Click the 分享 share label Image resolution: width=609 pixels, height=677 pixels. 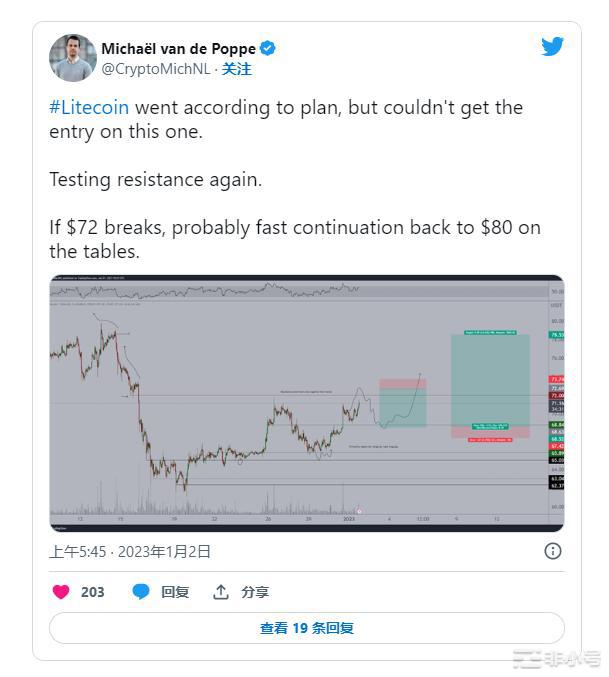255,592
